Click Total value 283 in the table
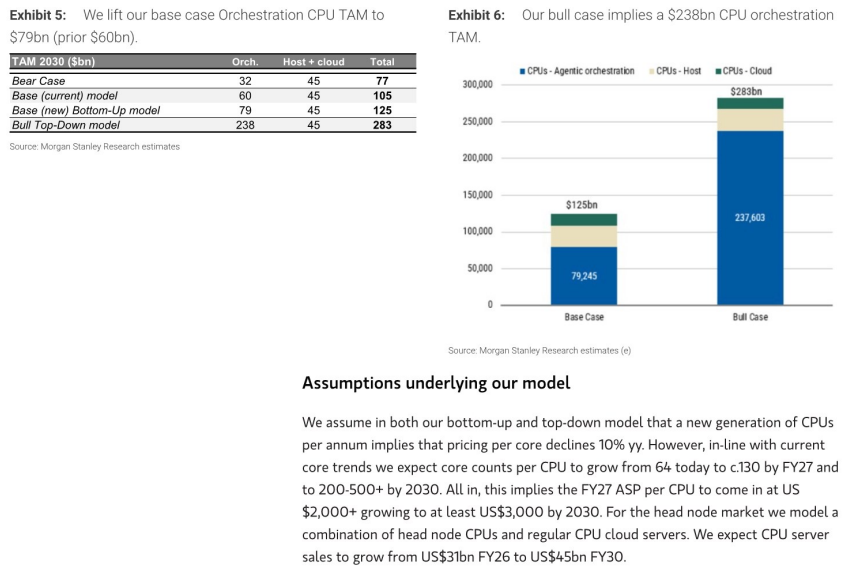Image resolution: width=852 pixels, height=576 pixels. point(382,125)
